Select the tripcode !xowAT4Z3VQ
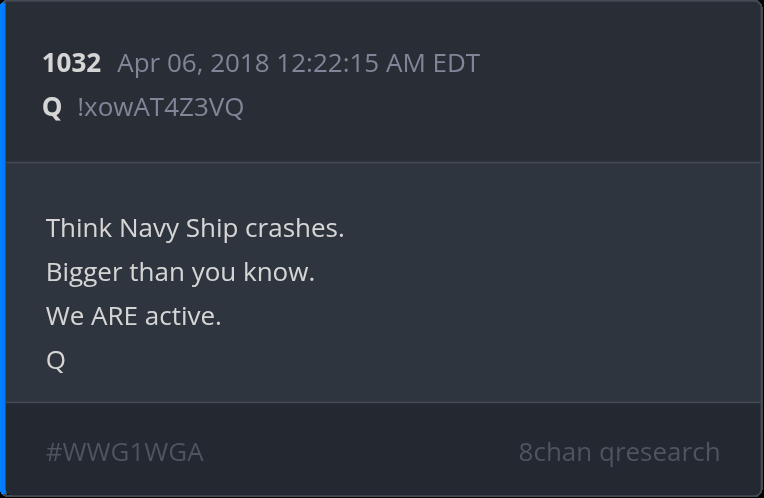 coord(160,108)
